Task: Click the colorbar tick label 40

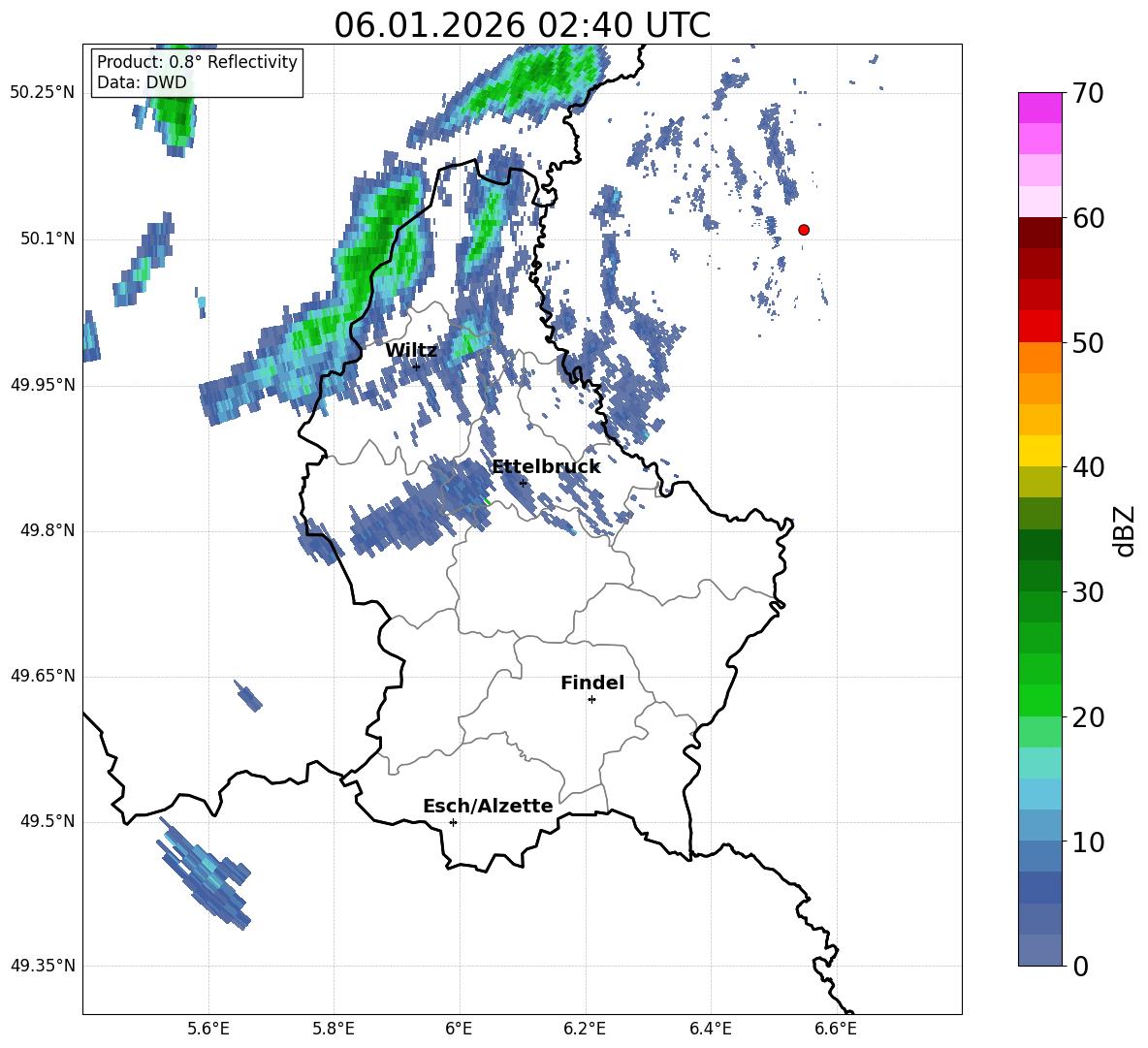Action: (x=1087, y=467)
